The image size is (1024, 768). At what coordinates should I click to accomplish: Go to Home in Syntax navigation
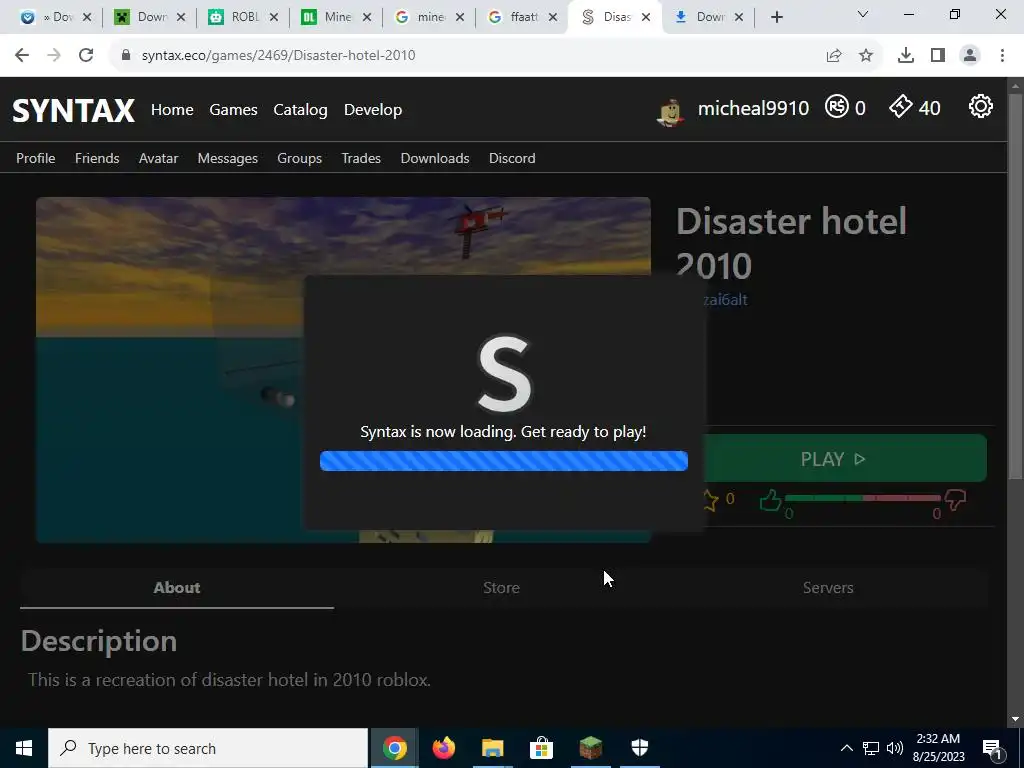tap(172, 110)
